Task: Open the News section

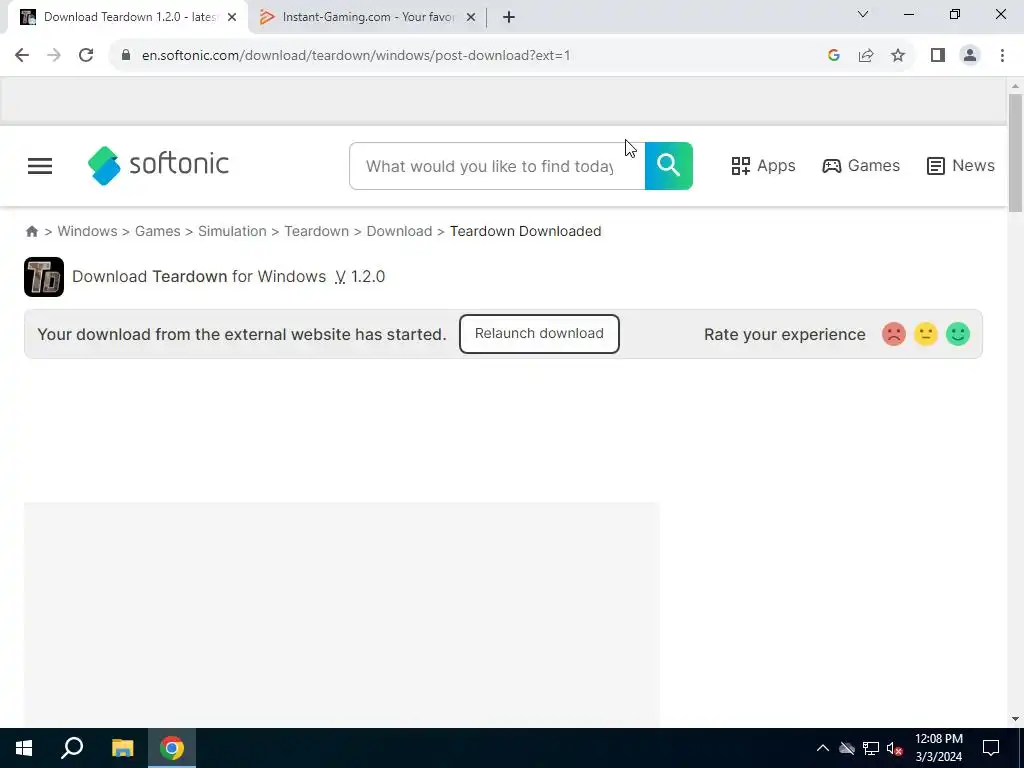Action: pyautogui.click(x=961, y=166)
